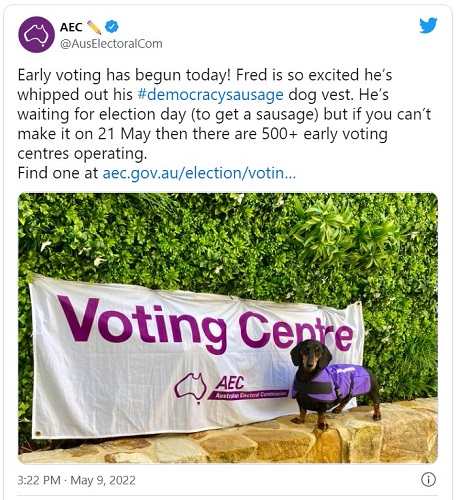Open the AEC purple profile avatar
Viewport: 456px width, 500px height.
[x=36, y=35]
